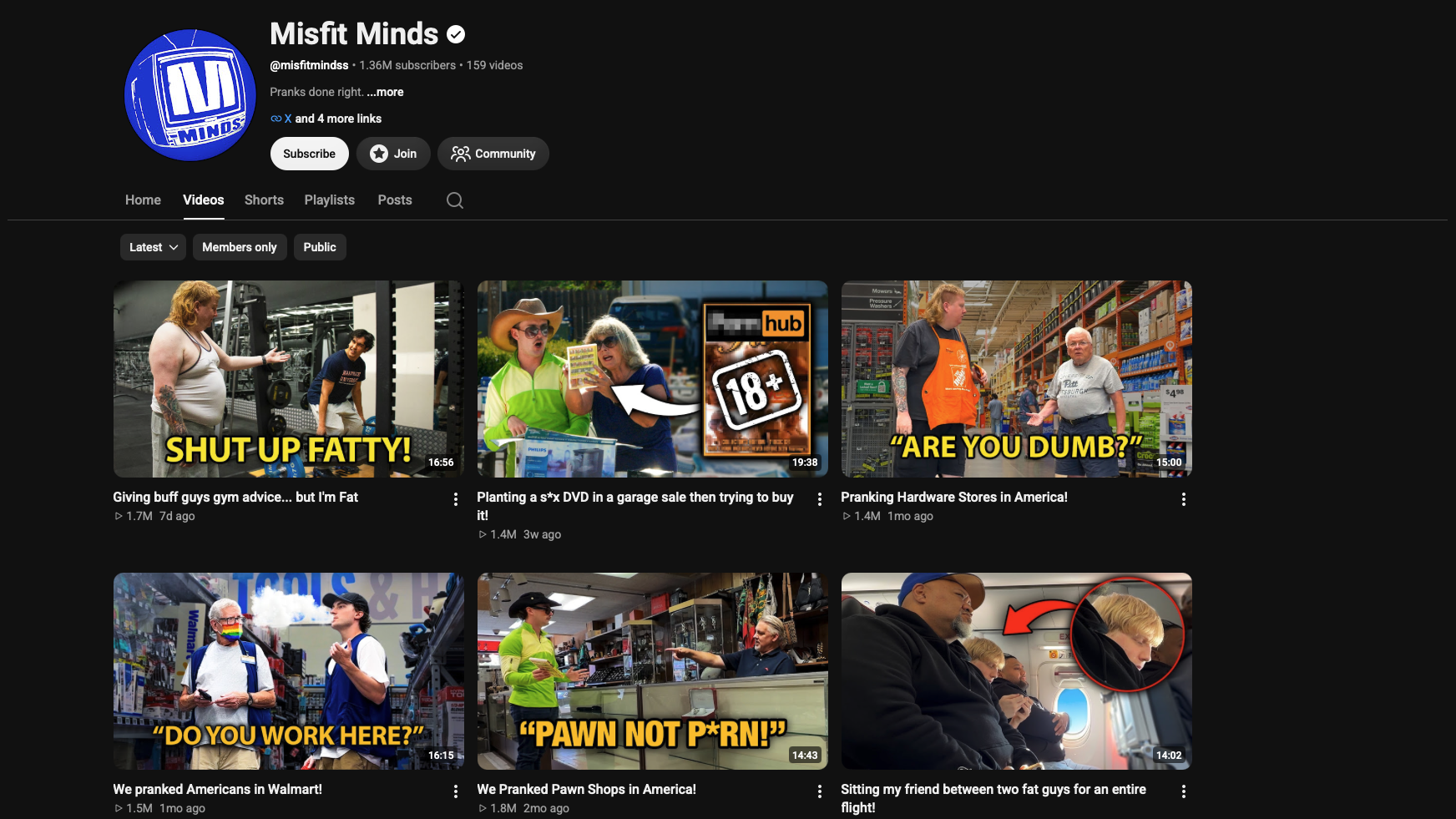Click the 'Misfit Minds' channel name heading
1456x819 pixels.
point(354,34)
